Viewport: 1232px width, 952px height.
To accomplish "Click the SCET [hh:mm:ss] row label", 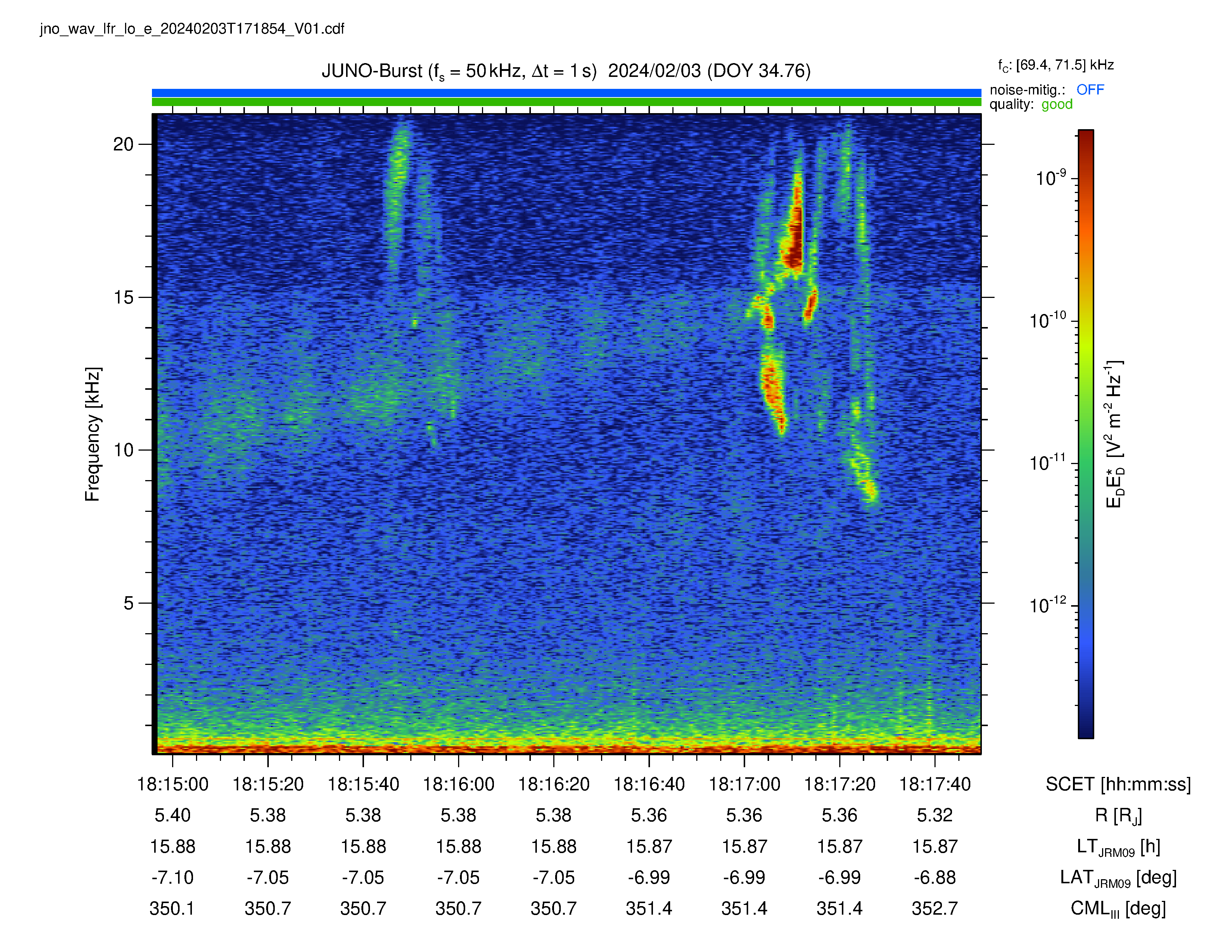I will coord(1118,784).
